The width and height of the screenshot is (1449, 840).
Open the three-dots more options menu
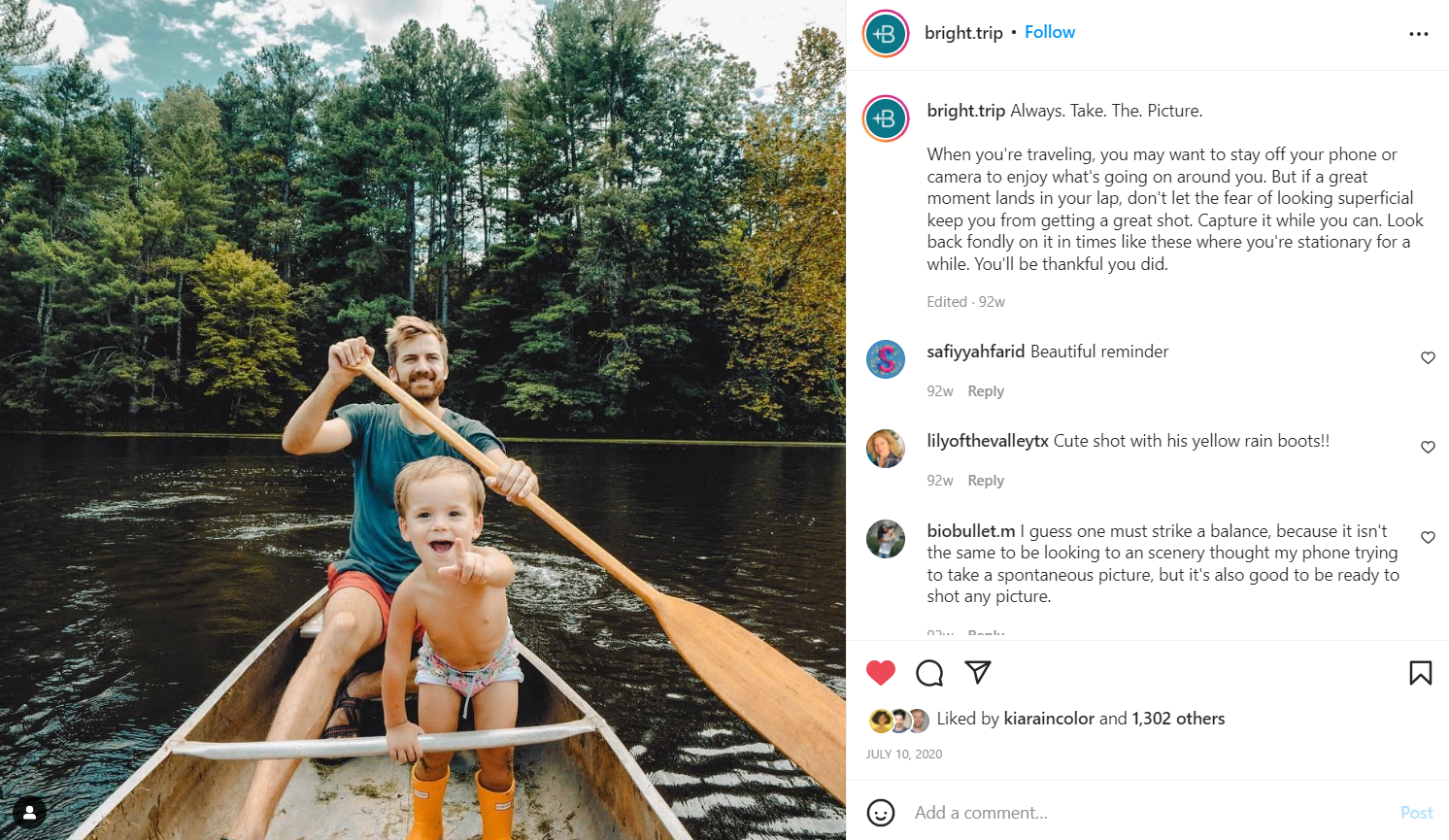pyautogui.click(x=1419, y=34)
